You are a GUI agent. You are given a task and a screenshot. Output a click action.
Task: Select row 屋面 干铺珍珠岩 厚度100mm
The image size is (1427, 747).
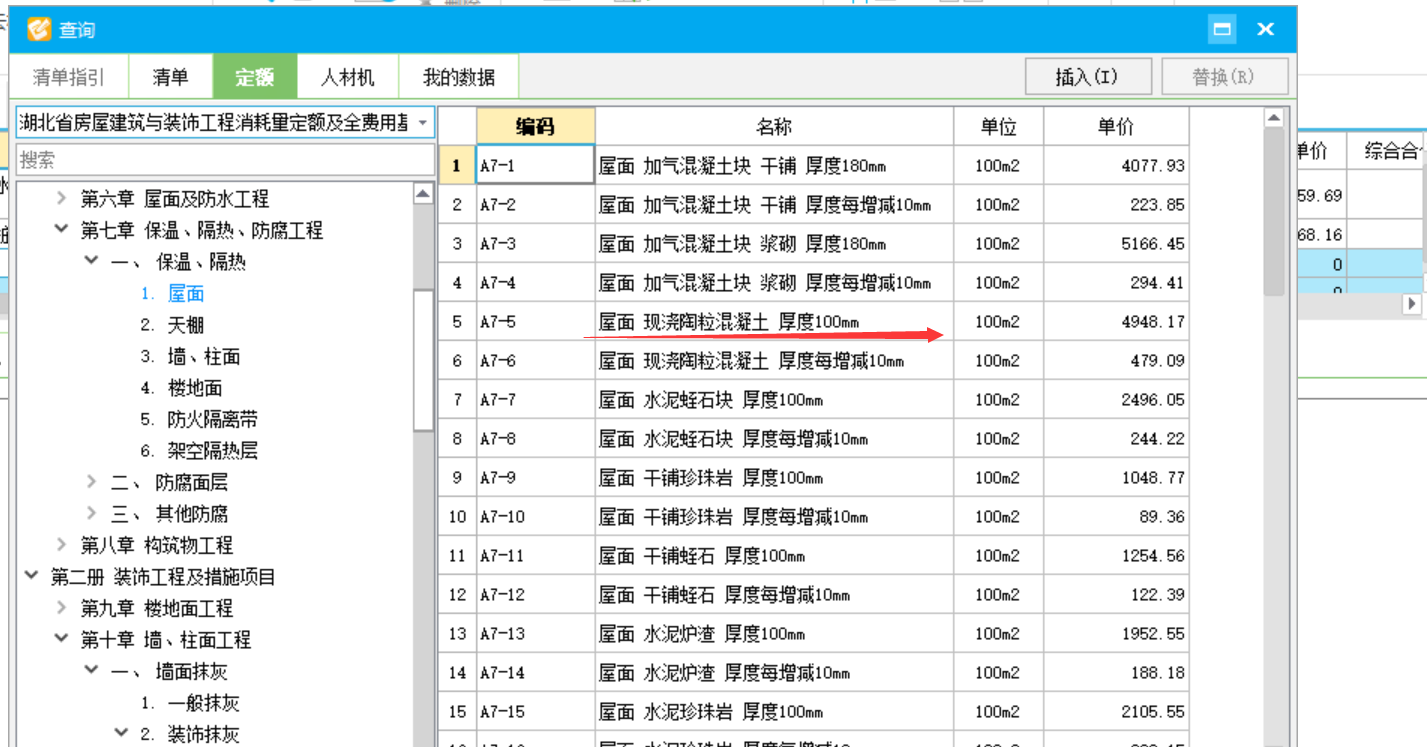click(774, 478)
